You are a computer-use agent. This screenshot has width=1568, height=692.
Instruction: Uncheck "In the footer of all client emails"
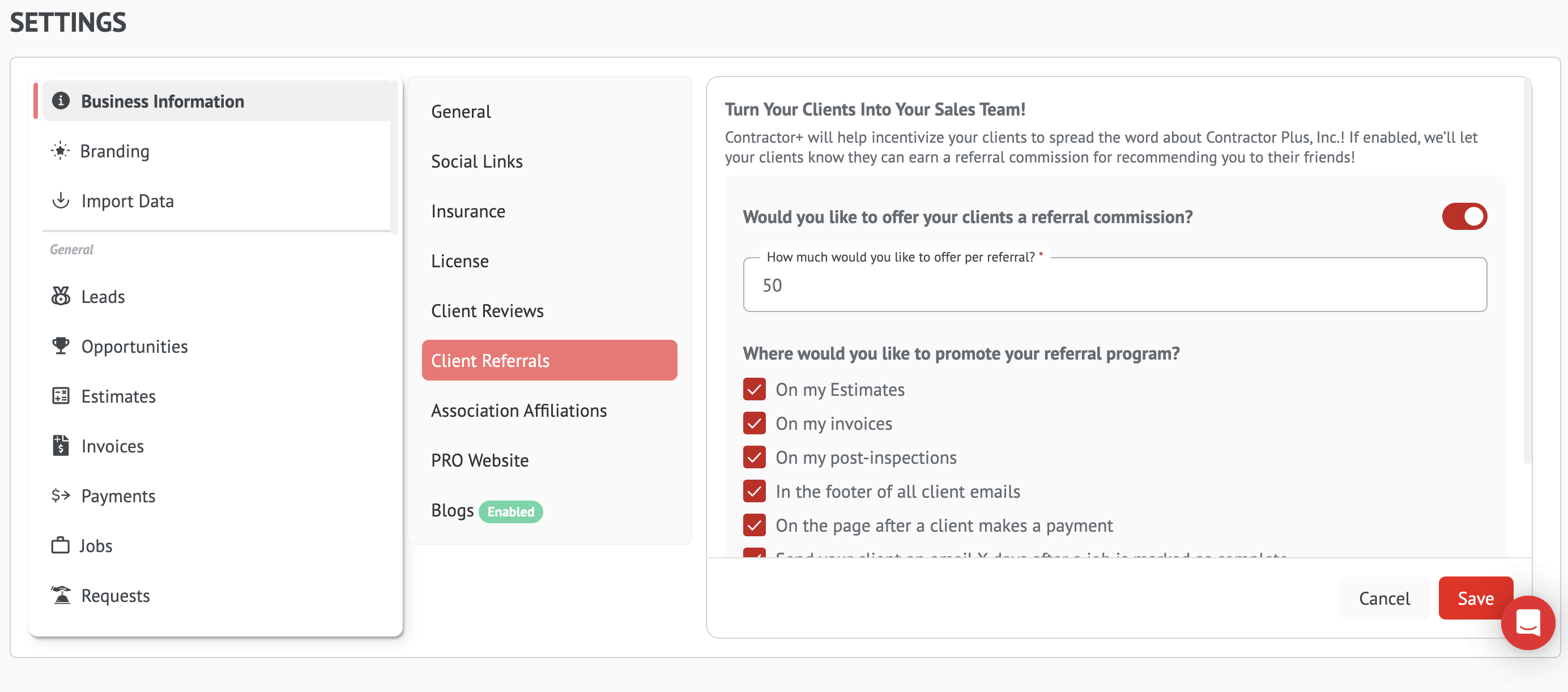(x=754, y=491)
